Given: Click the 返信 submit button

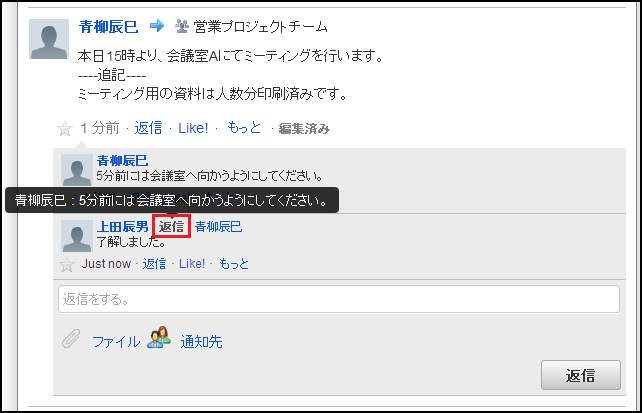Looking at the screenshot, I should pyautogui.click(x=581, y=375).
